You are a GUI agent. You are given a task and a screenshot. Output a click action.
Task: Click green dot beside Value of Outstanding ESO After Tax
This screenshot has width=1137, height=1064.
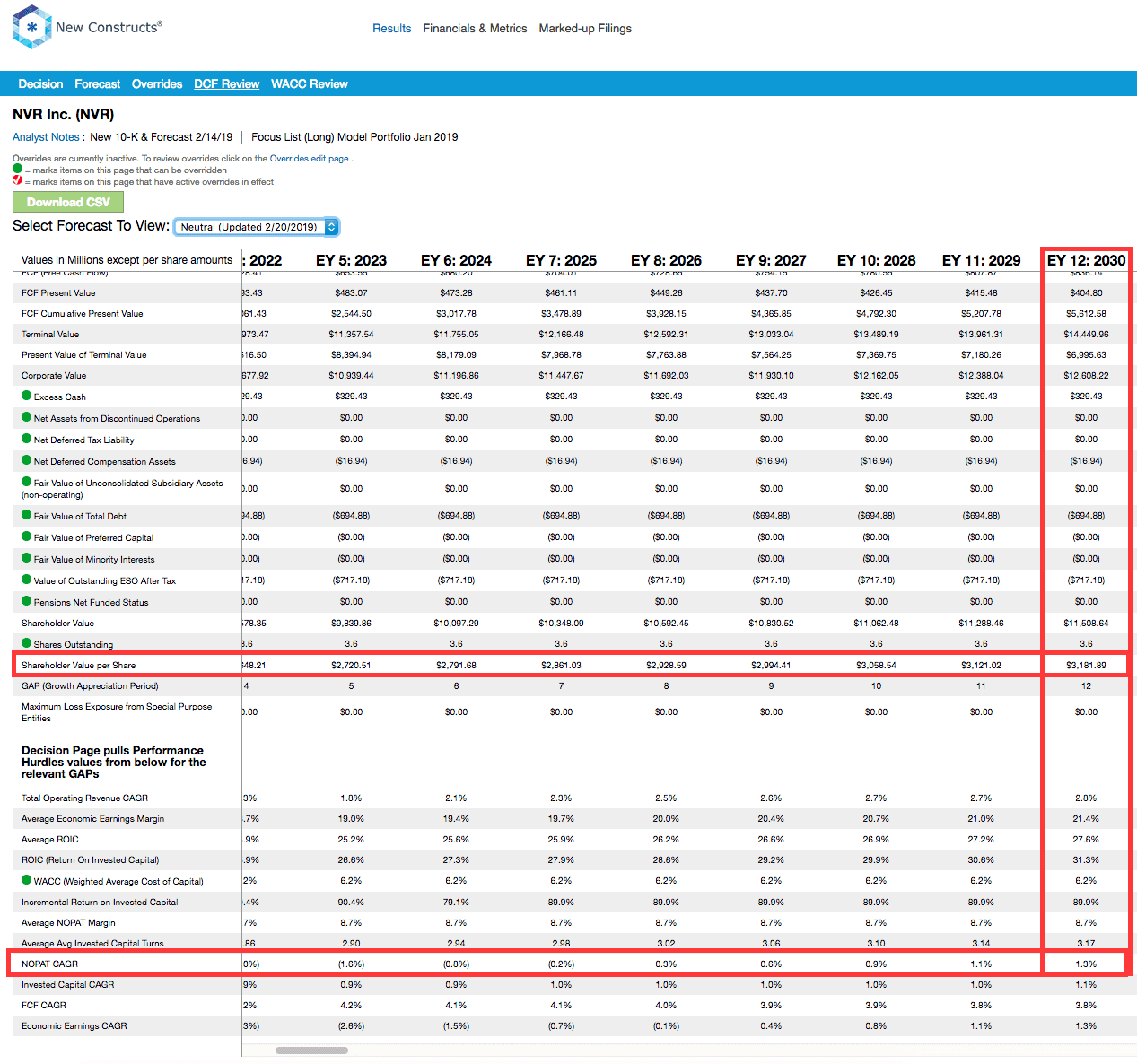tap(27, 580)
